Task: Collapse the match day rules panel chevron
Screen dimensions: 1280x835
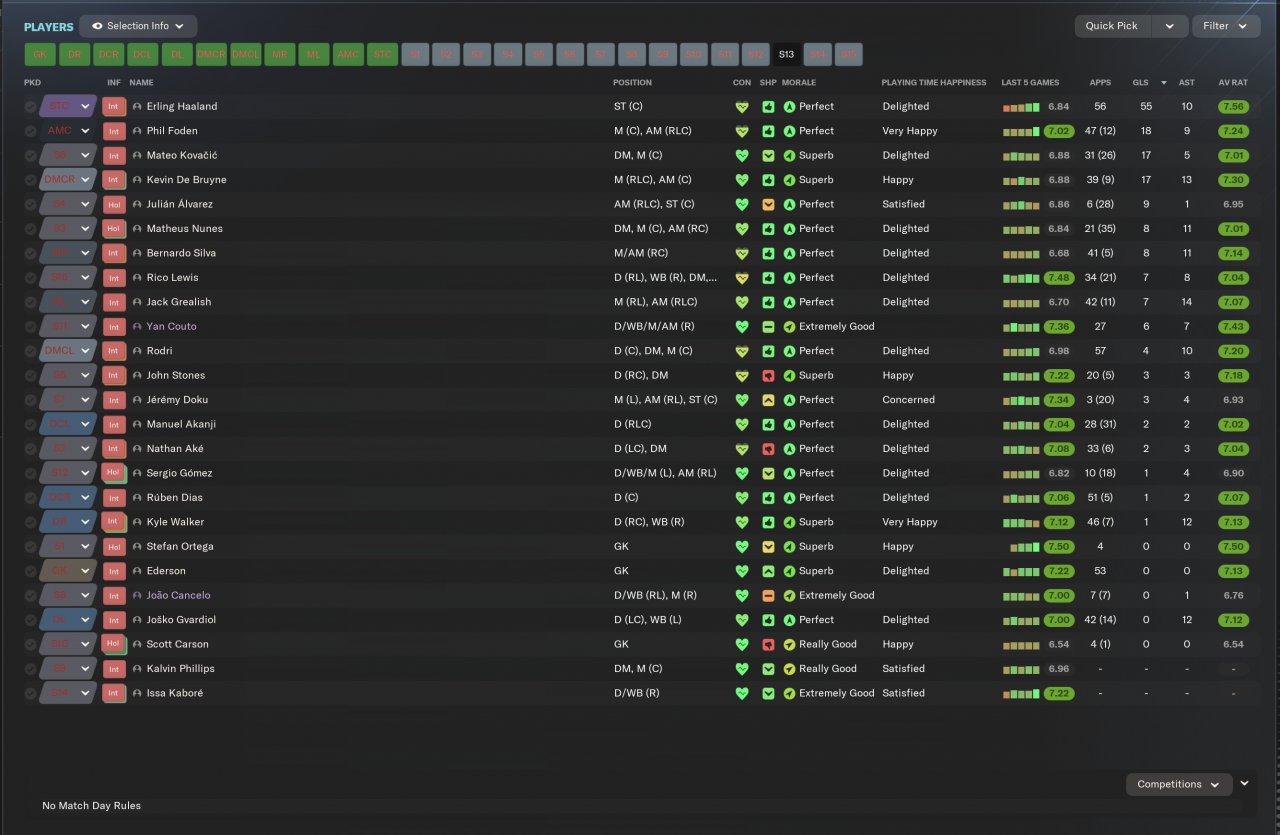Action: click(1245, 784)
